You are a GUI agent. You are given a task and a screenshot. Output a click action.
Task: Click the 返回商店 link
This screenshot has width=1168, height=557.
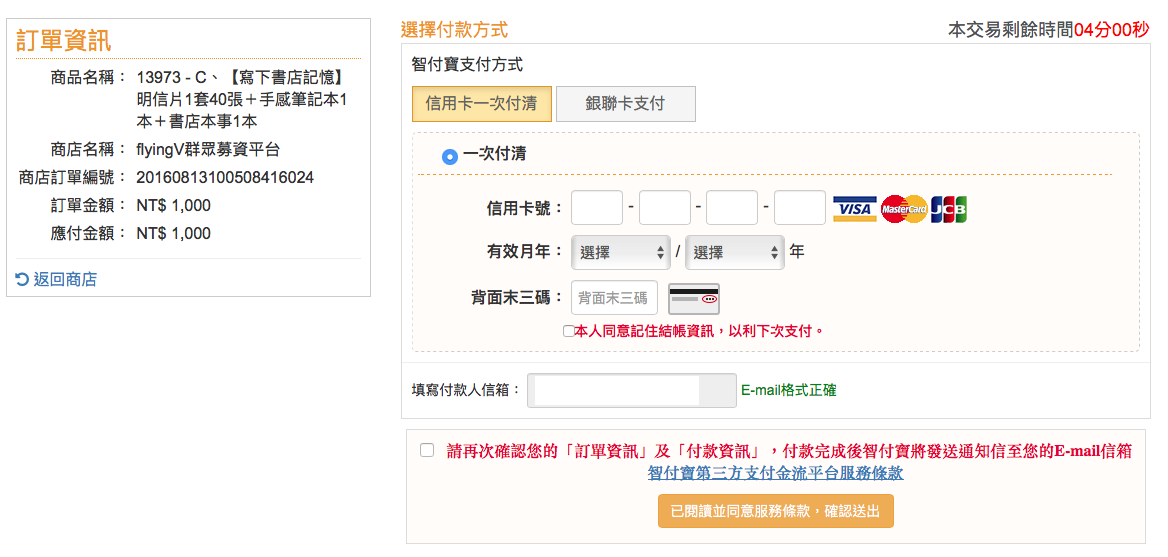pyautogui.click(x=65, y=279)
